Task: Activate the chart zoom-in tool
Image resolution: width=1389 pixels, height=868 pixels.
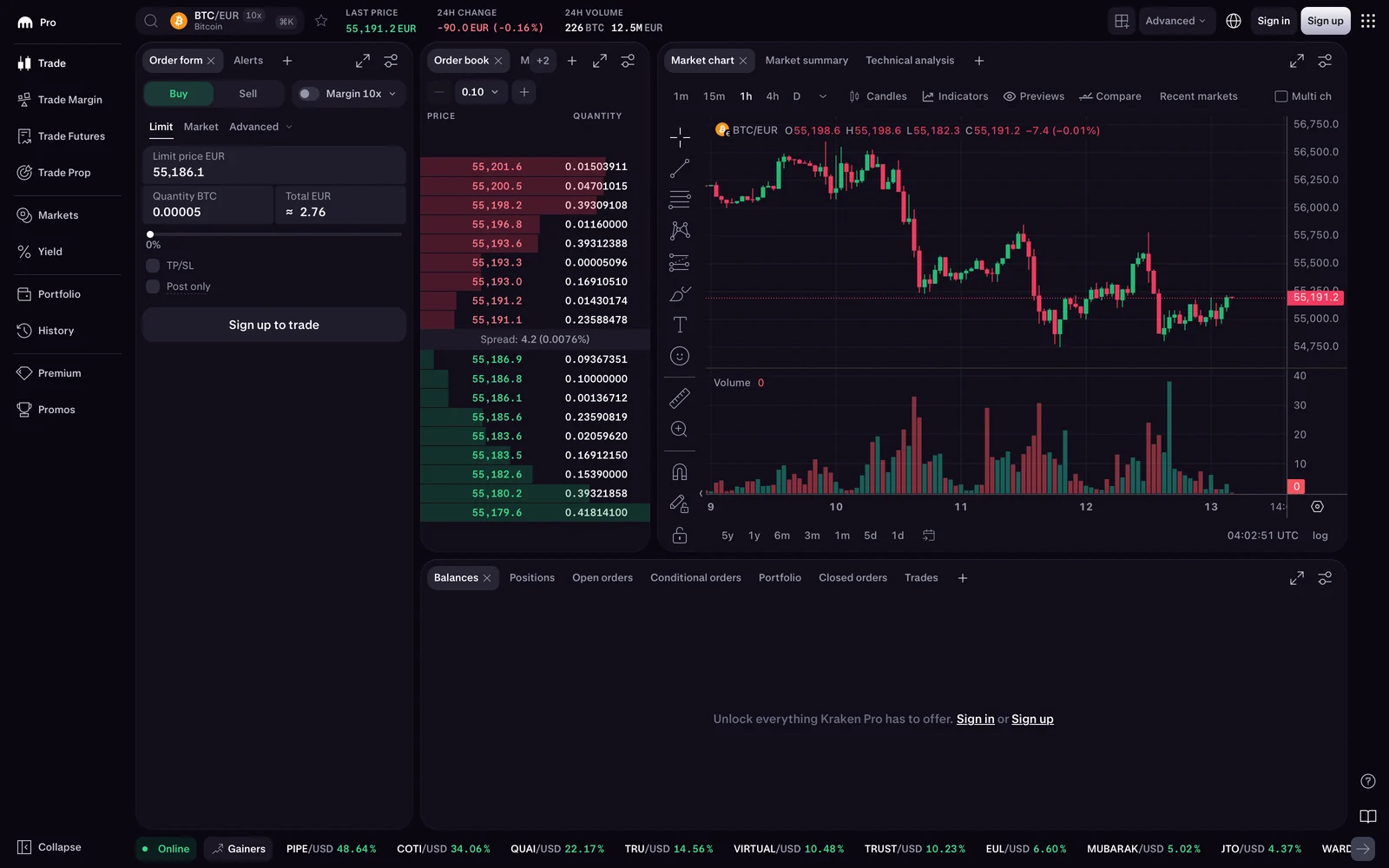Action: tap(680, 429)
